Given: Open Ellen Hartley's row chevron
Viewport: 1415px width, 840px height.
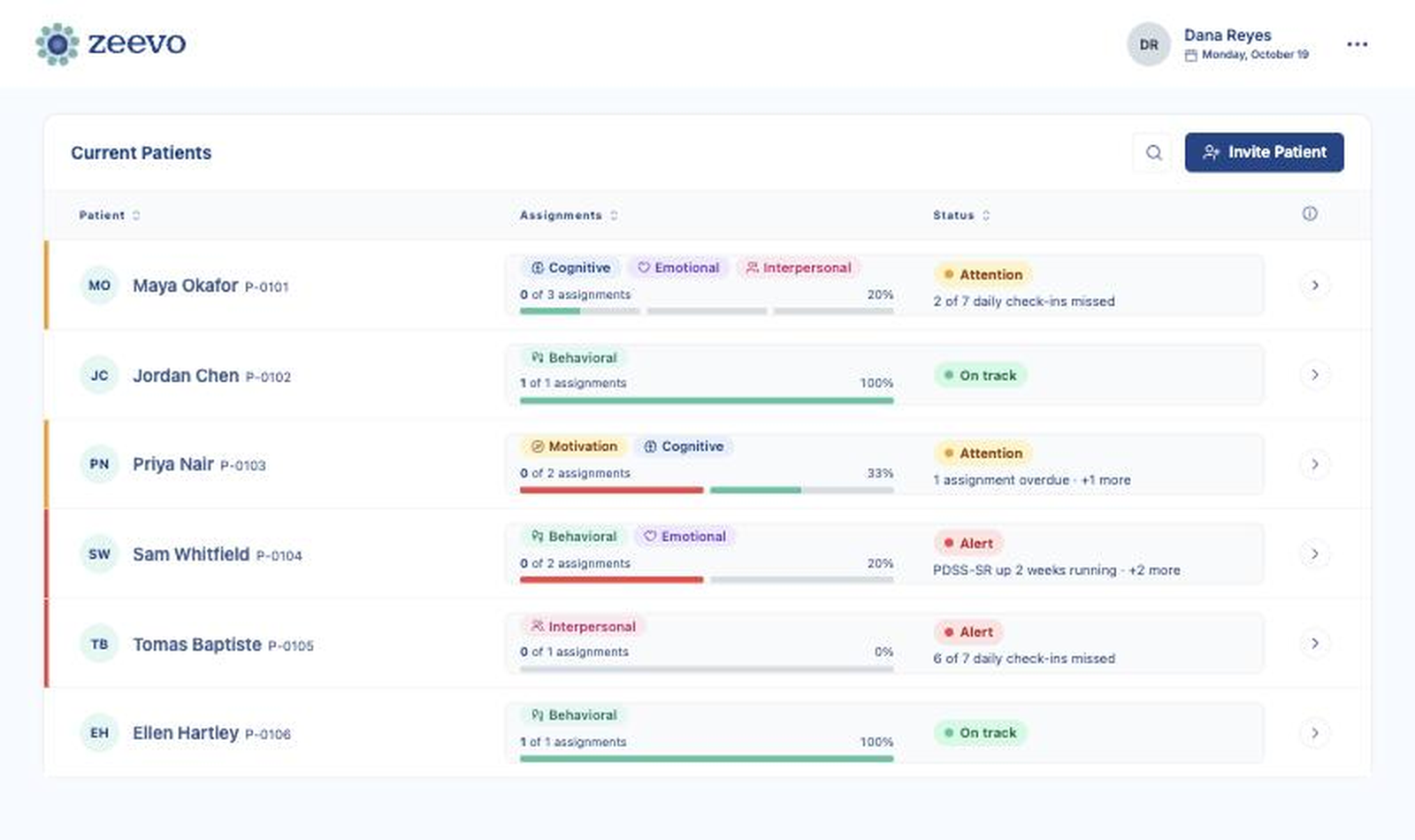Looking at the screenshot, I should tap(1315, 733).
